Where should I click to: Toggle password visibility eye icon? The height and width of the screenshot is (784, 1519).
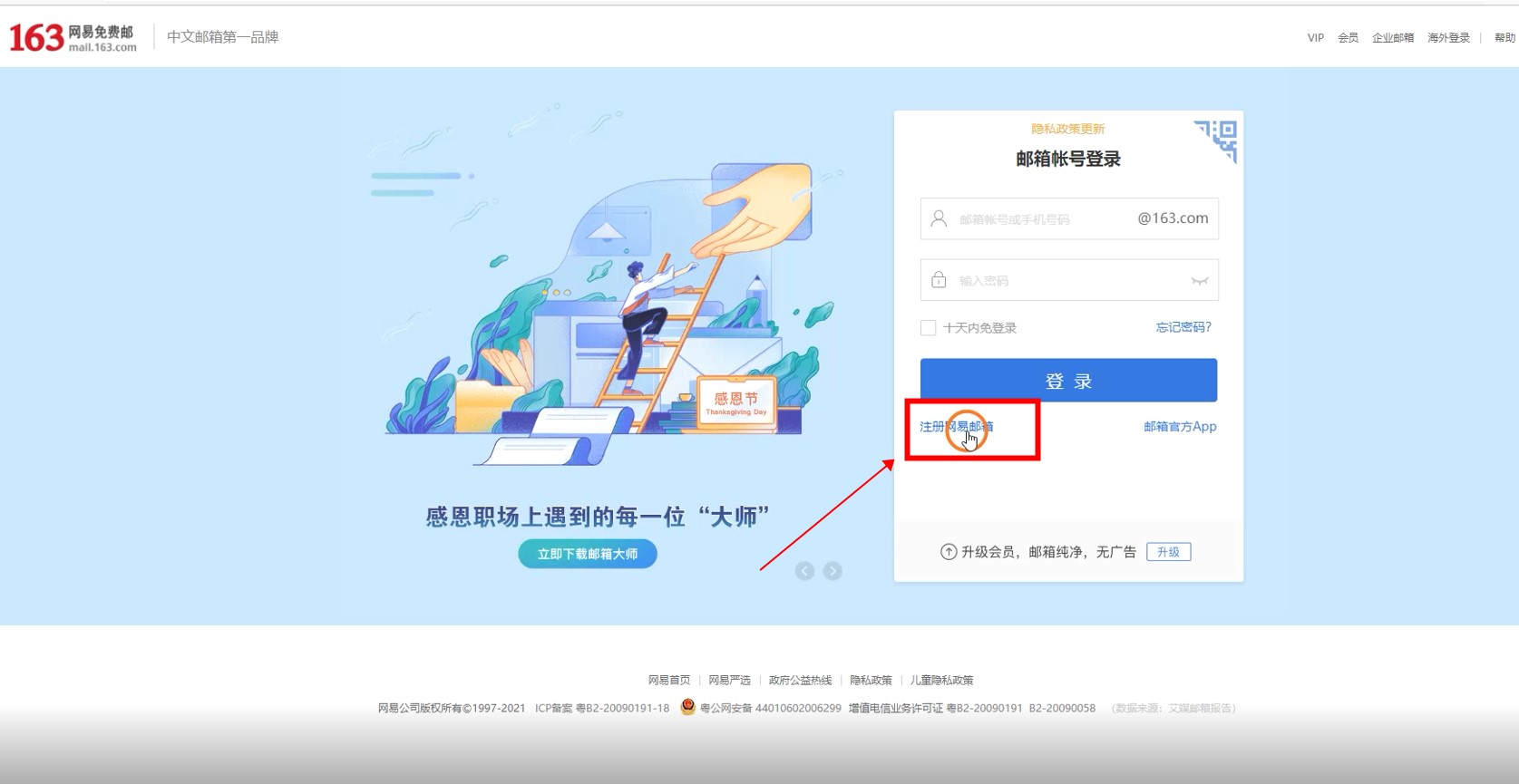pyautogui.click(x=1199, y=281)
